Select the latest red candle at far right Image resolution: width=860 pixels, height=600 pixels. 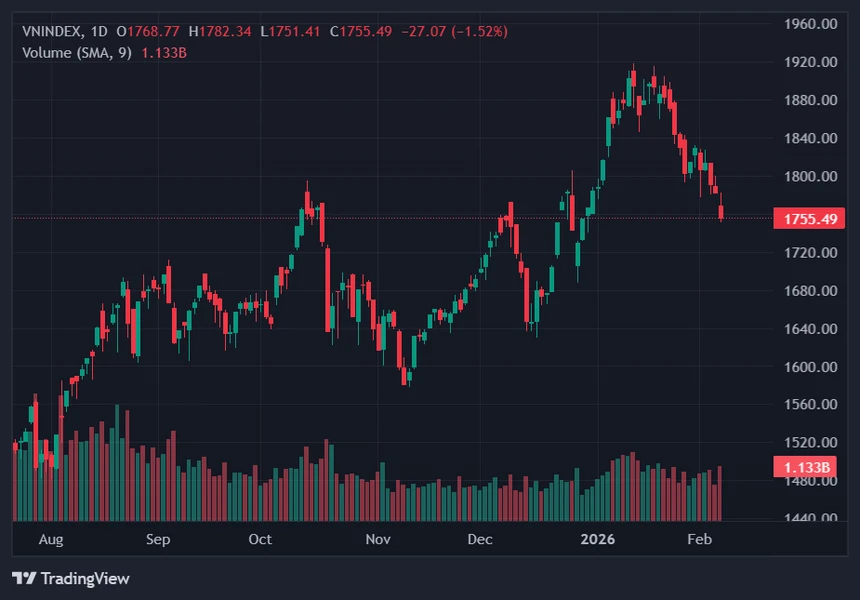pos(722,212)
